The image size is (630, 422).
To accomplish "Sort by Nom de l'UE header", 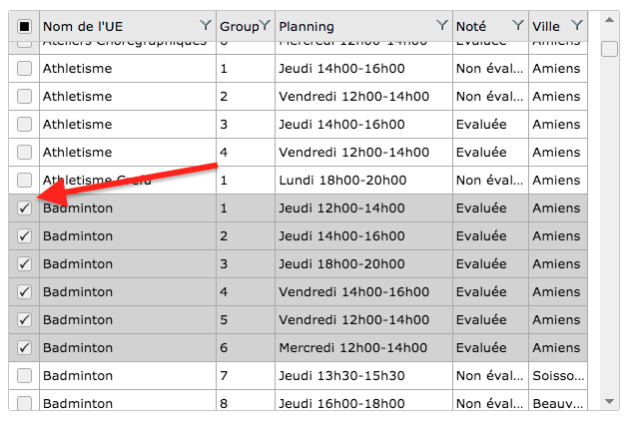I will coord(110,26).
